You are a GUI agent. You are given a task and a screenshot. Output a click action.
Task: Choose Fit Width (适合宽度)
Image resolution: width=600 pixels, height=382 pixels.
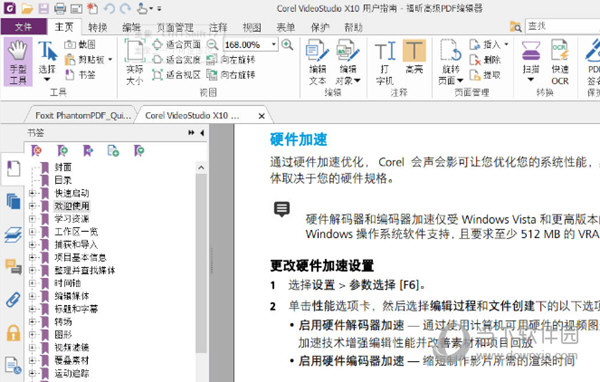(176, 60)
